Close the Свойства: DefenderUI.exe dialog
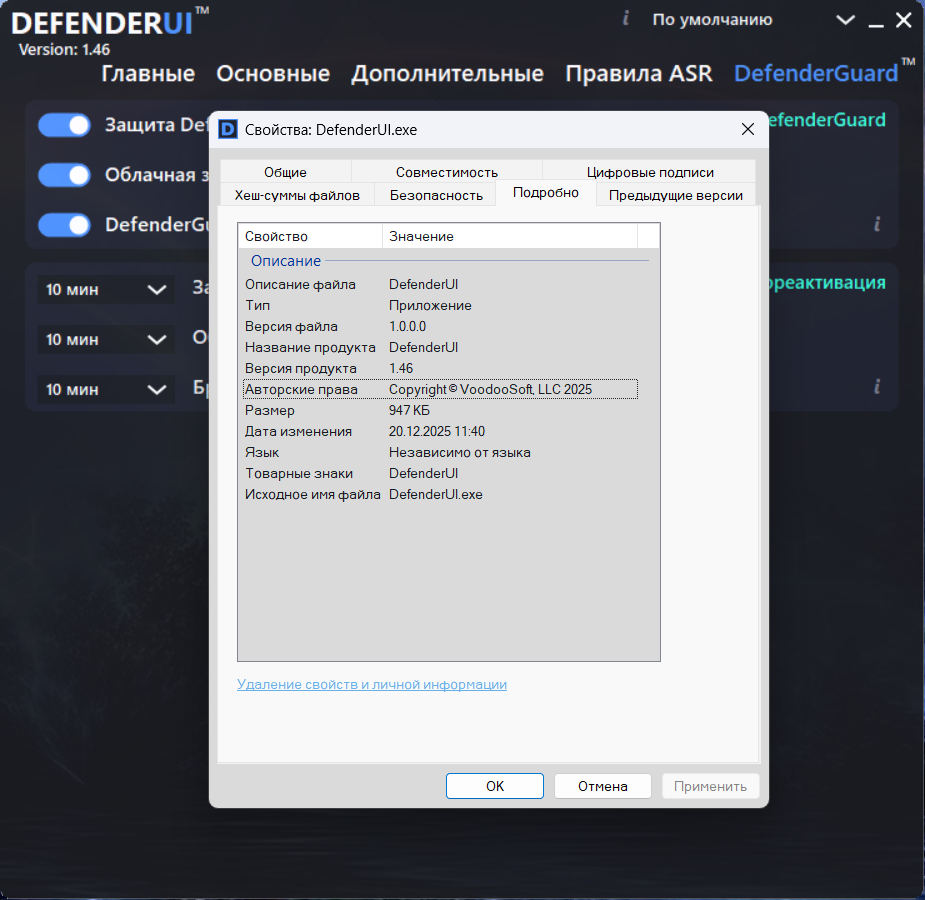The height and width of the screenshot is (900, 925). point(747,129)
